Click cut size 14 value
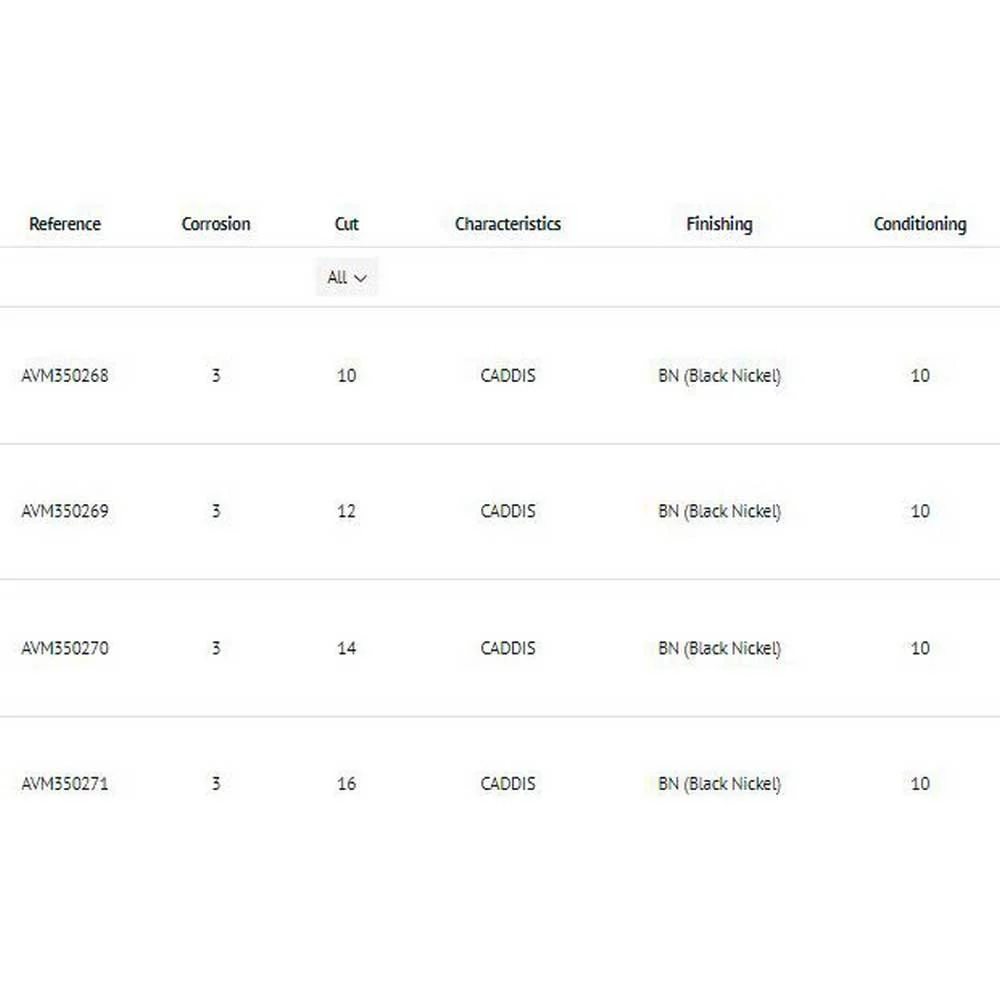The width and height of the screenshot is (1000, 1000). coord(346,648)
